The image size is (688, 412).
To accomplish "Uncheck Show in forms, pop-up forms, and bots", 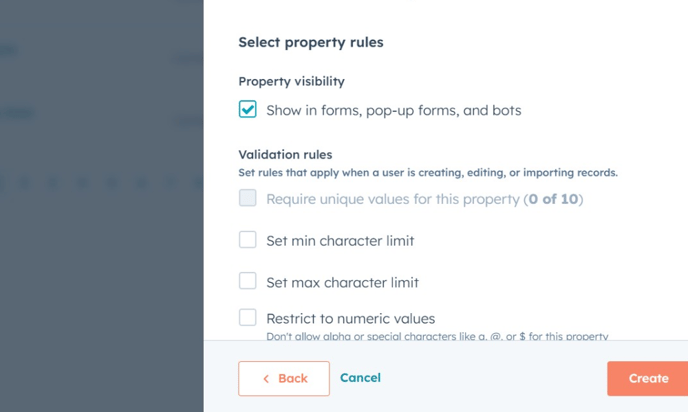I will 248,109.
